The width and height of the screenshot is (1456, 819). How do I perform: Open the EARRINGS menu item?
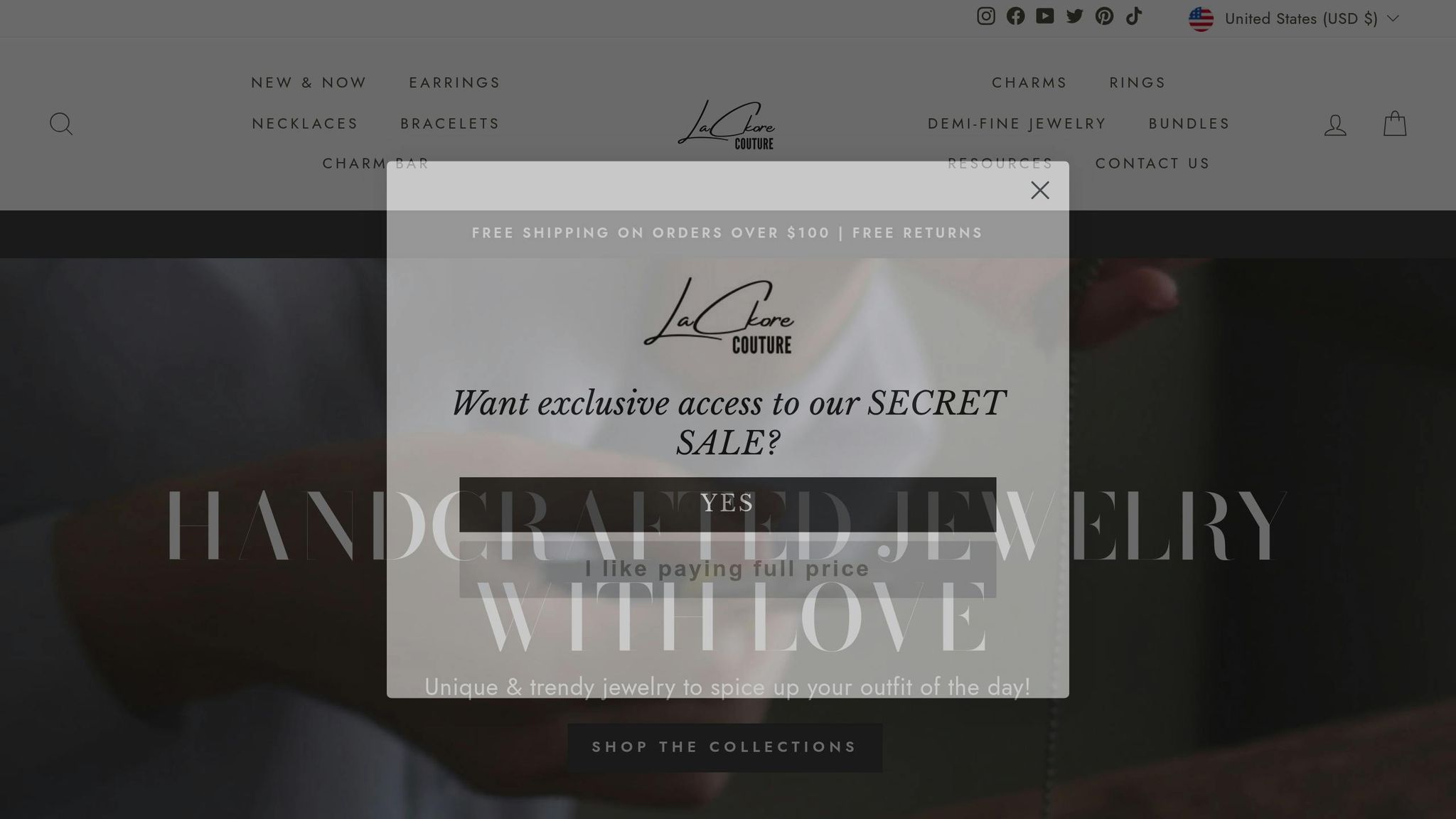coord(454,82)
